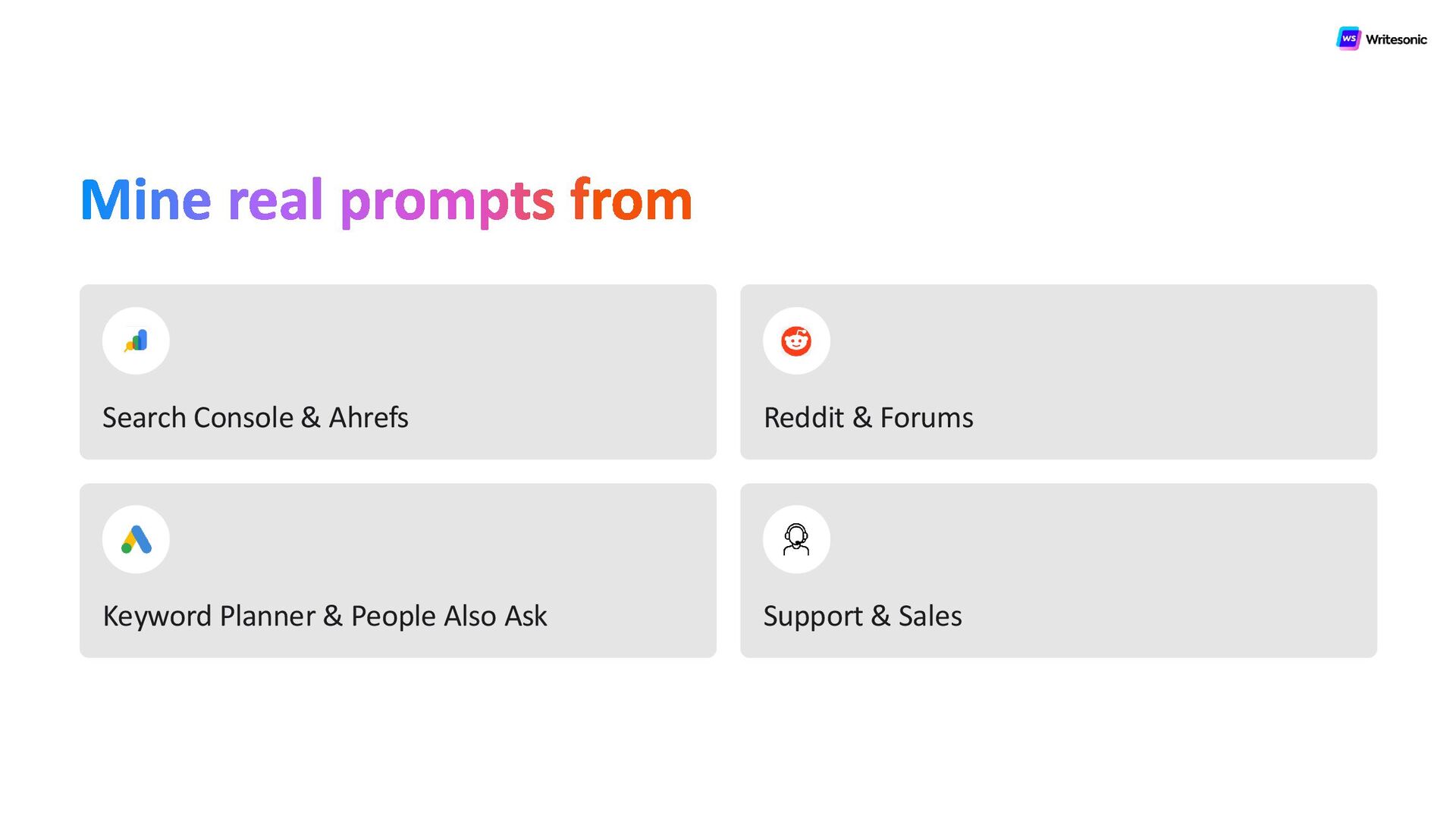Viewport: 1456px width, 819px height.
Task: Click the support headset agent icon
Action: pos(796,539)
